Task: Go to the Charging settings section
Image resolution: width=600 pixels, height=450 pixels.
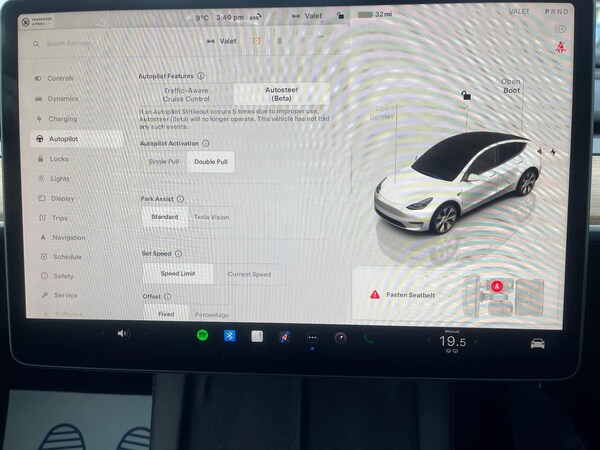Action: coord(62,119)
